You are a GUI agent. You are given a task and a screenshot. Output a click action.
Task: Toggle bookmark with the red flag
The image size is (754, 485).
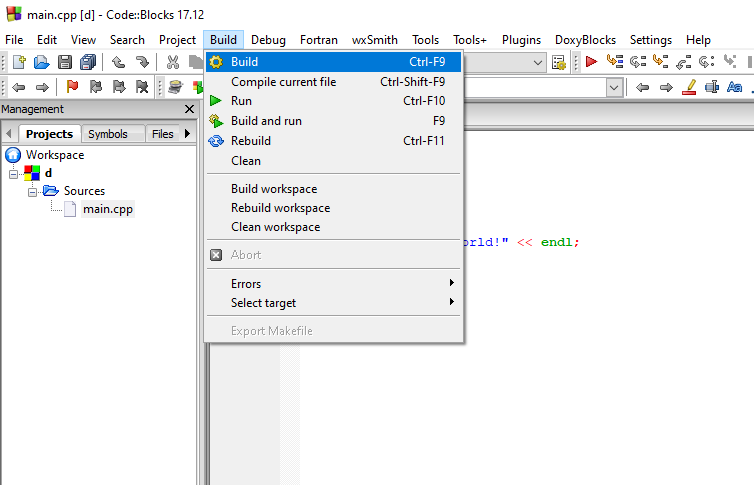click(x=72, y=87)
